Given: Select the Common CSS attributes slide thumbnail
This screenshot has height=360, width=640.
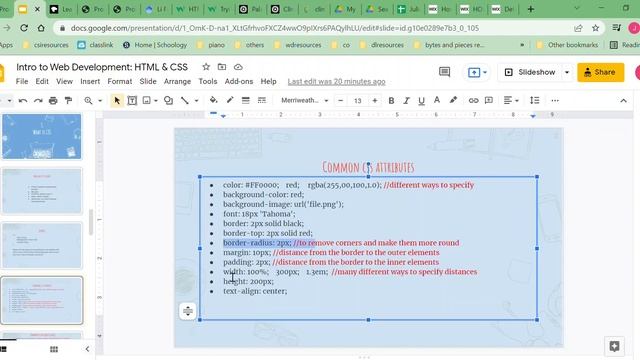Looking at the screenshot, I should tap(42, 300).
